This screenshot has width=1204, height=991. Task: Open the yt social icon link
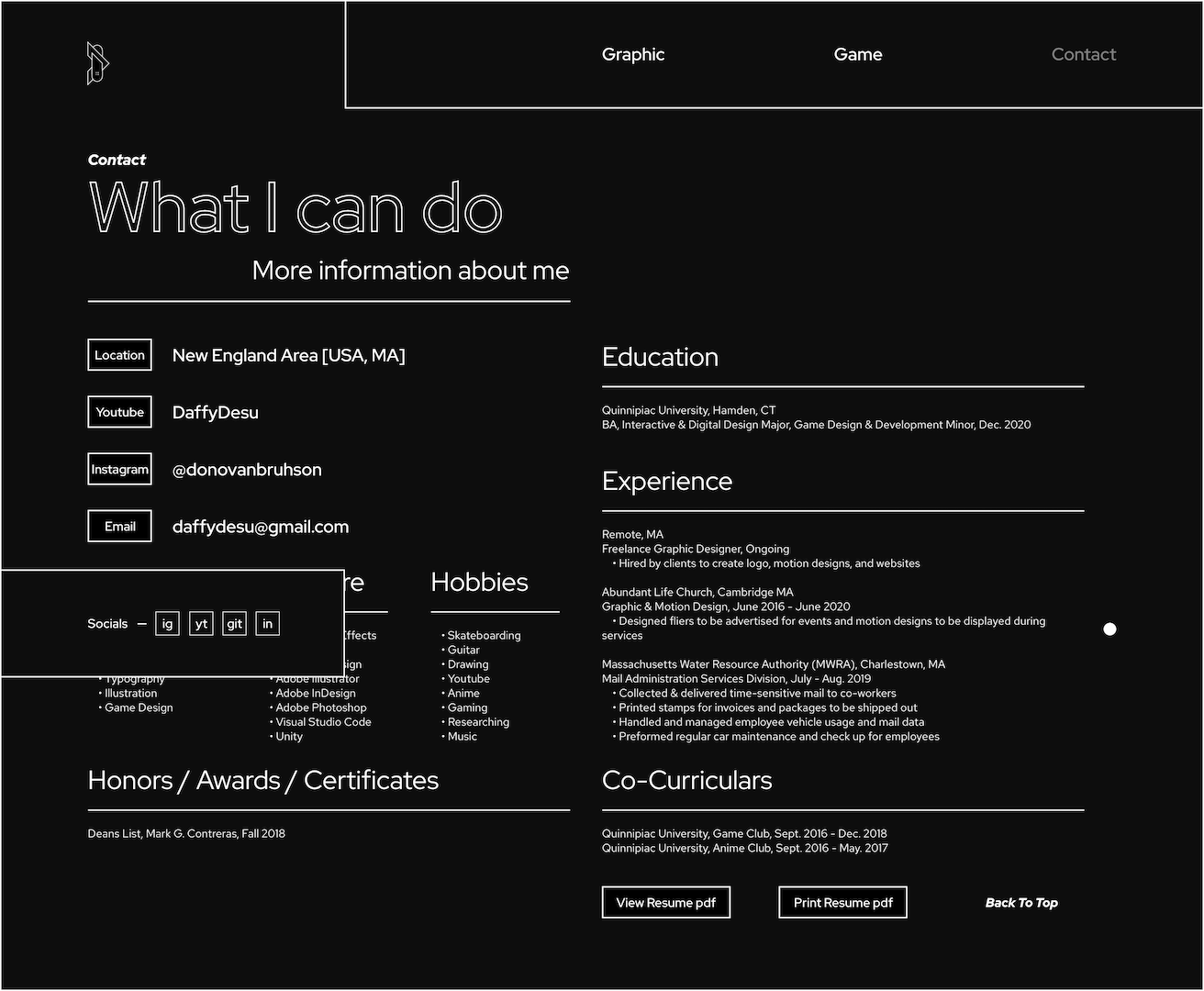[201, 624]
